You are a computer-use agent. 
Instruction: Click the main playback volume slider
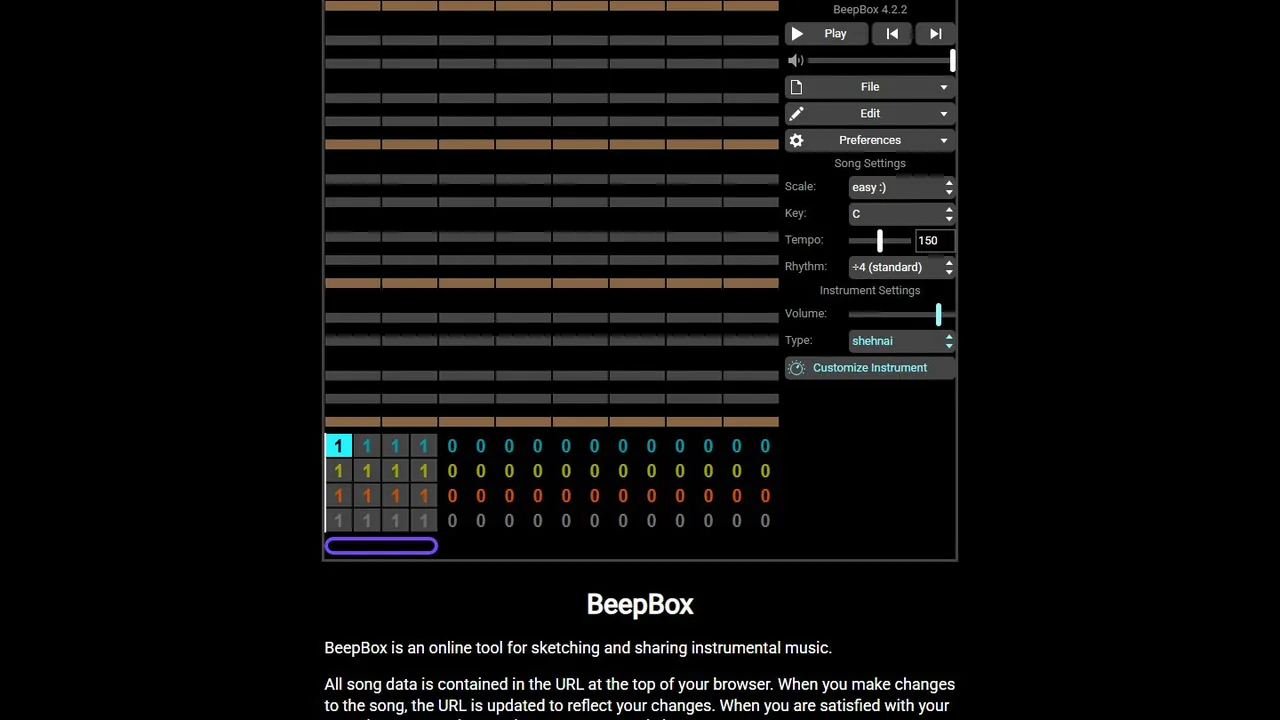881,61
